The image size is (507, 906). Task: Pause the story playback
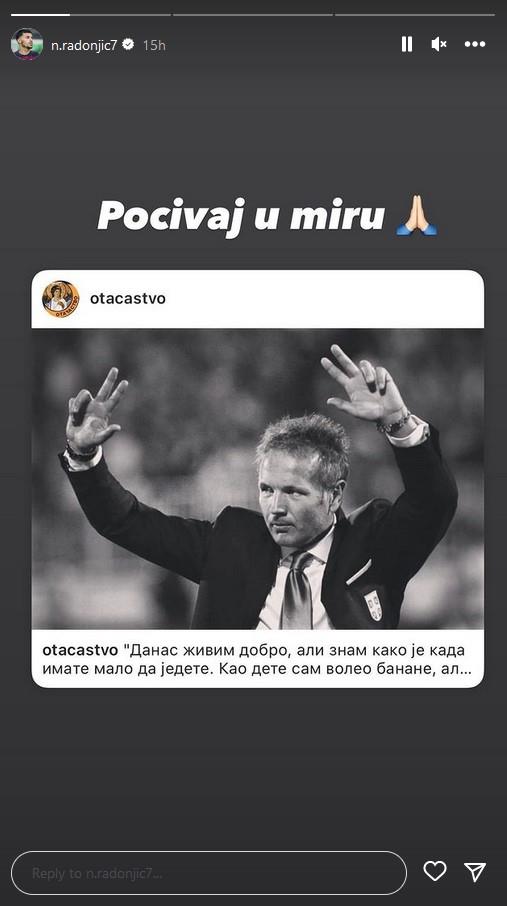pos(407,44)
